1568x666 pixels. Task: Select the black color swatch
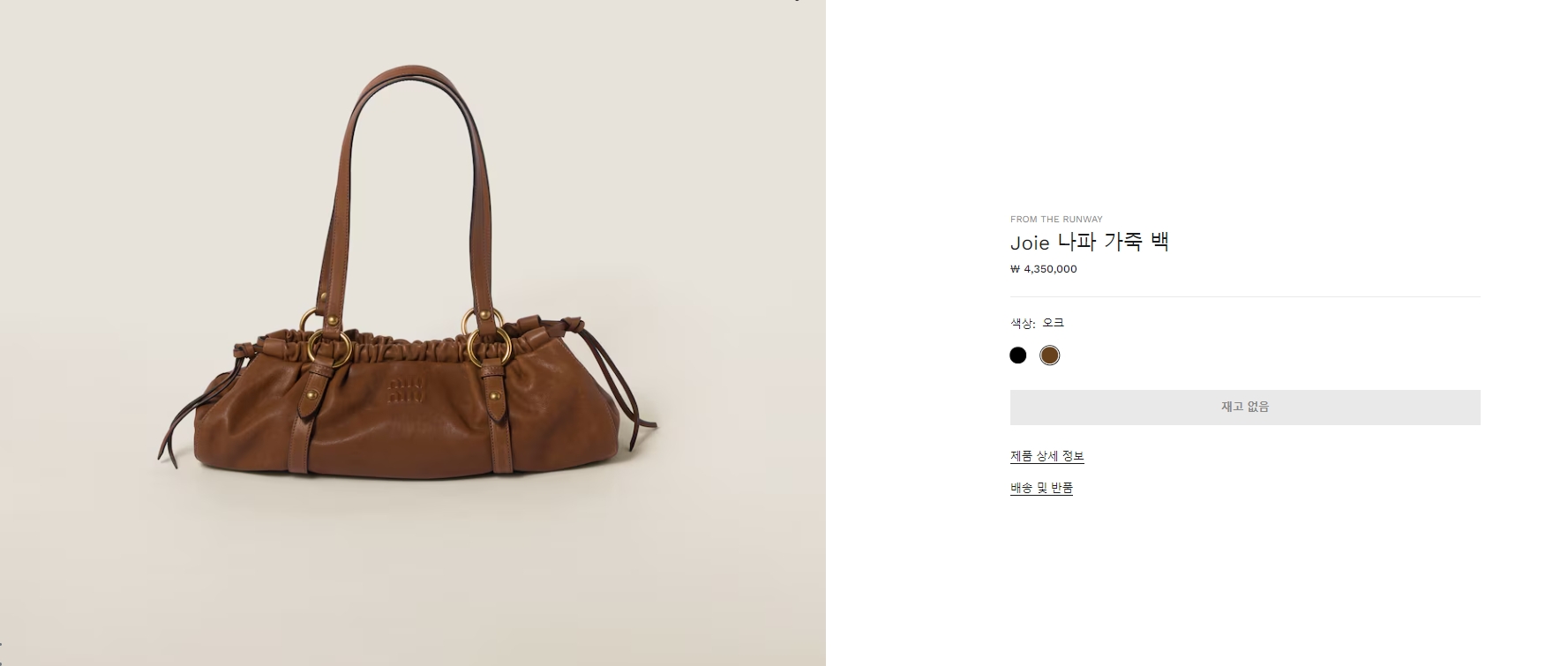1018,355
